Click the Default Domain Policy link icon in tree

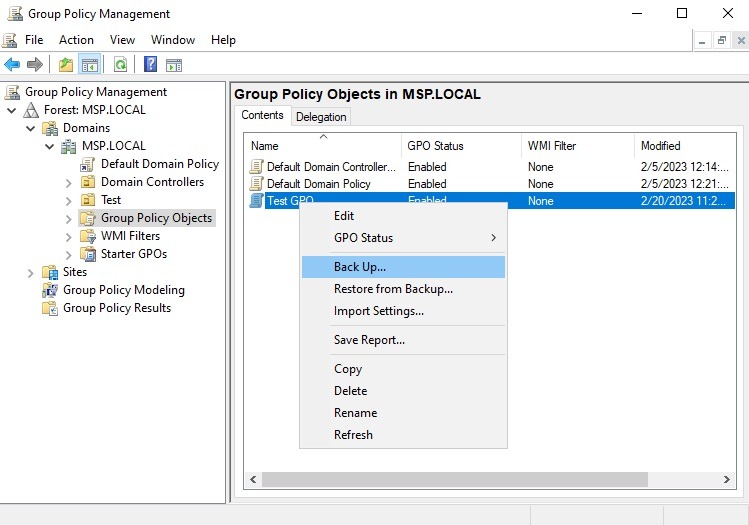(x=87, y=164)
